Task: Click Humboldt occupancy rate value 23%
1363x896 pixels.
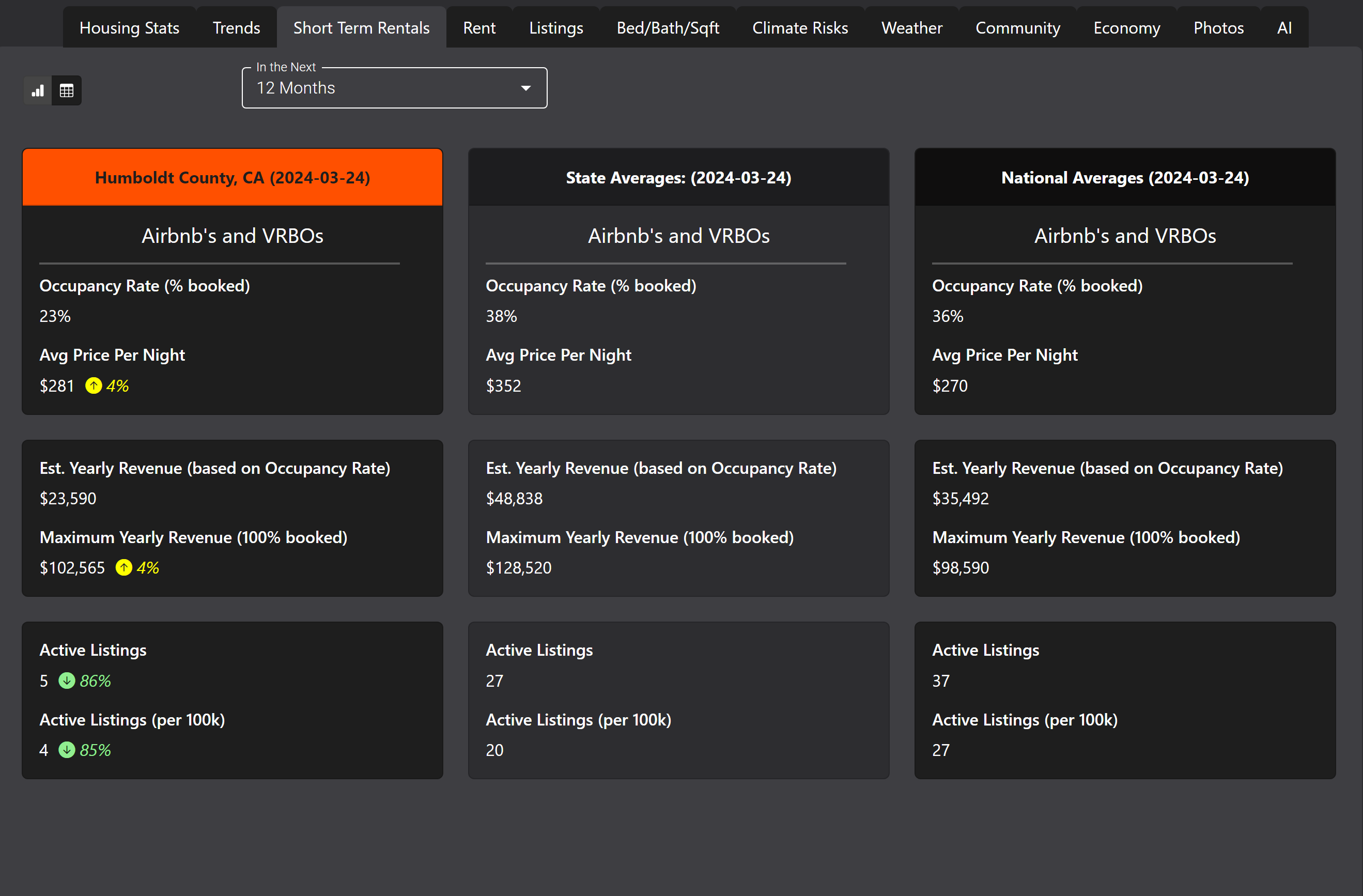Action: point(55,316)
